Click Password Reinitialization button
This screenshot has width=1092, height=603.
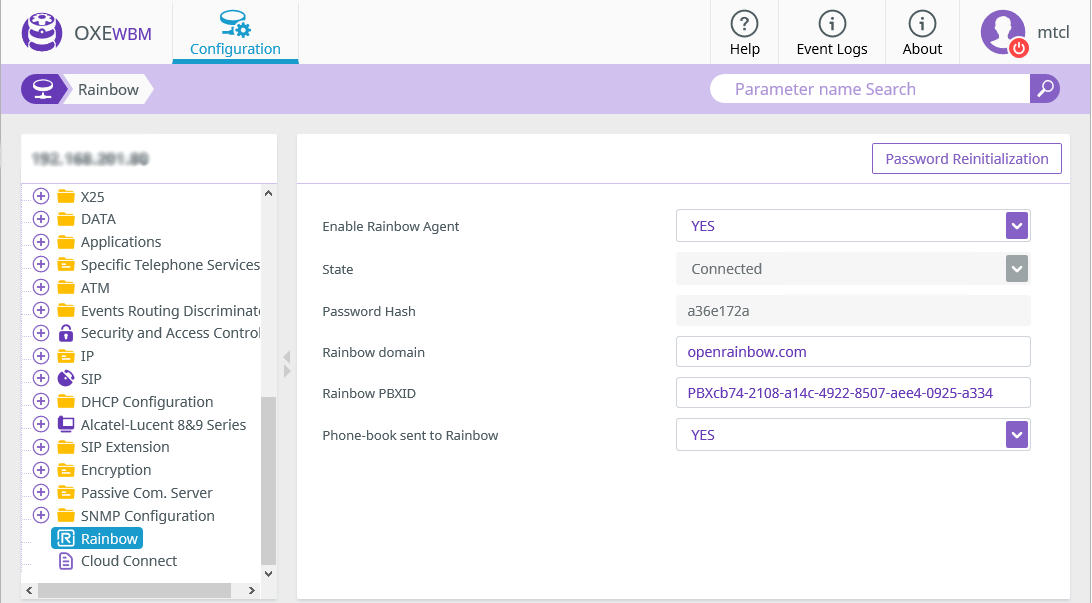(x=967, y=159)
